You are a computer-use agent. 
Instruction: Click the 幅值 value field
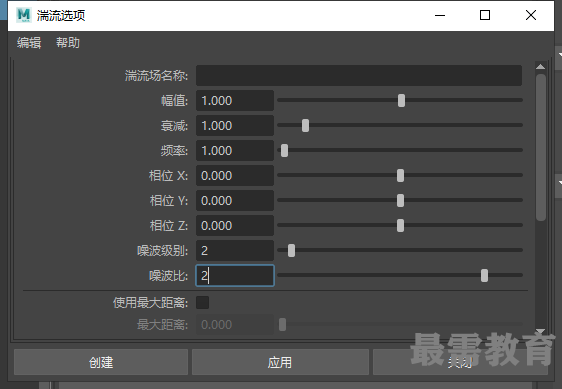click(x=235, y=100)
